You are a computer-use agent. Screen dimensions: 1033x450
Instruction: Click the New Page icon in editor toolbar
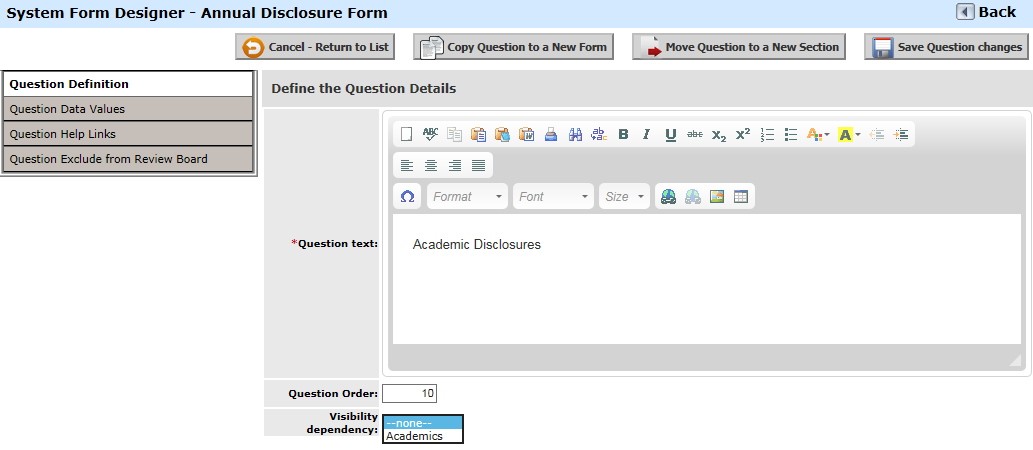(406, 134)
